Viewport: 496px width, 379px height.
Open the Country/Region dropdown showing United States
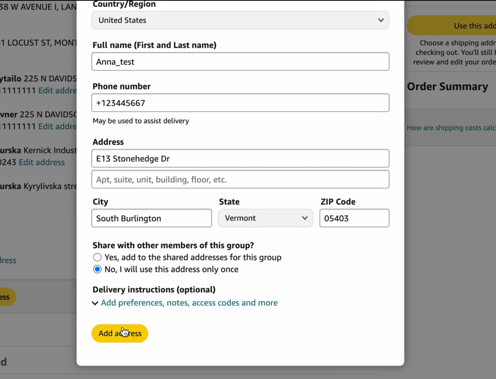pos(240,20)
